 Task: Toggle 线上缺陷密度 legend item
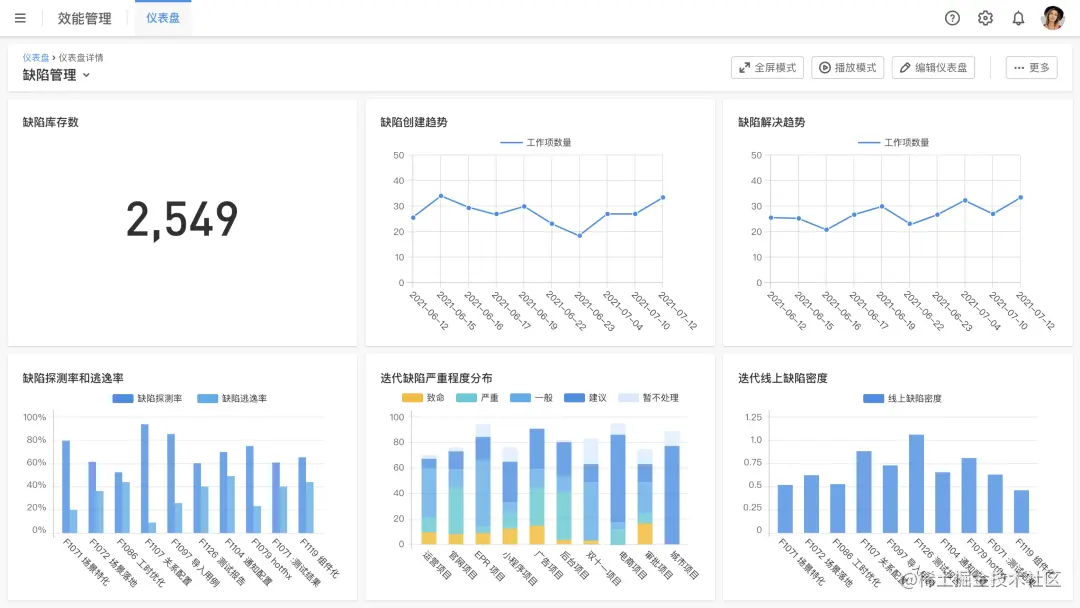[902, 398]
